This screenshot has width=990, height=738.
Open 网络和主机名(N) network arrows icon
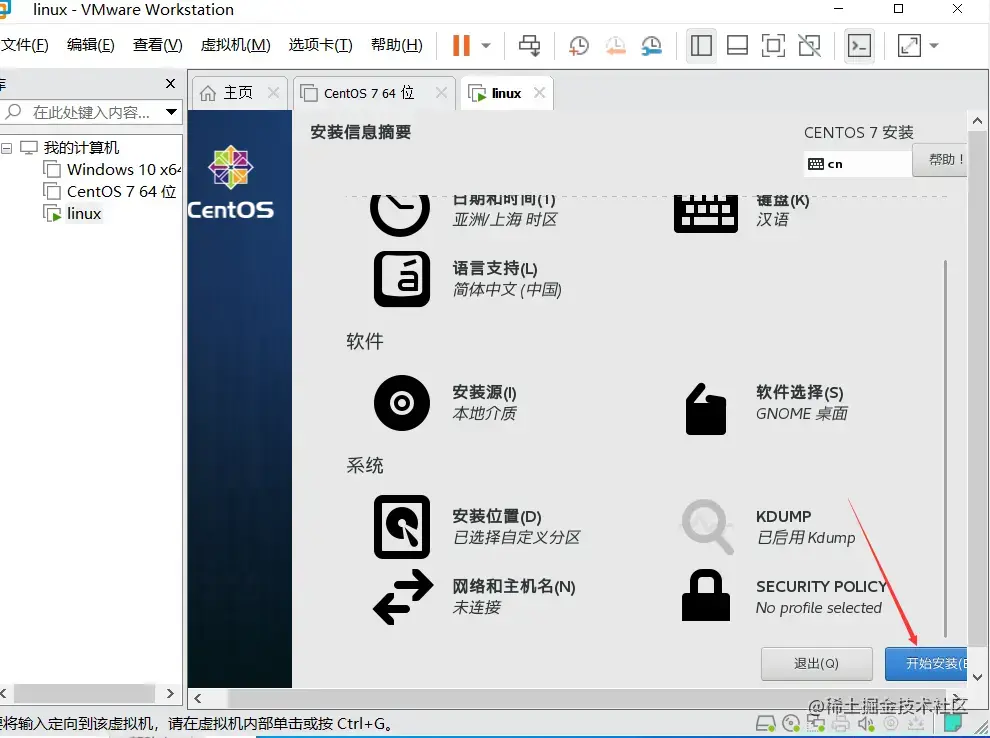[403, 597]
